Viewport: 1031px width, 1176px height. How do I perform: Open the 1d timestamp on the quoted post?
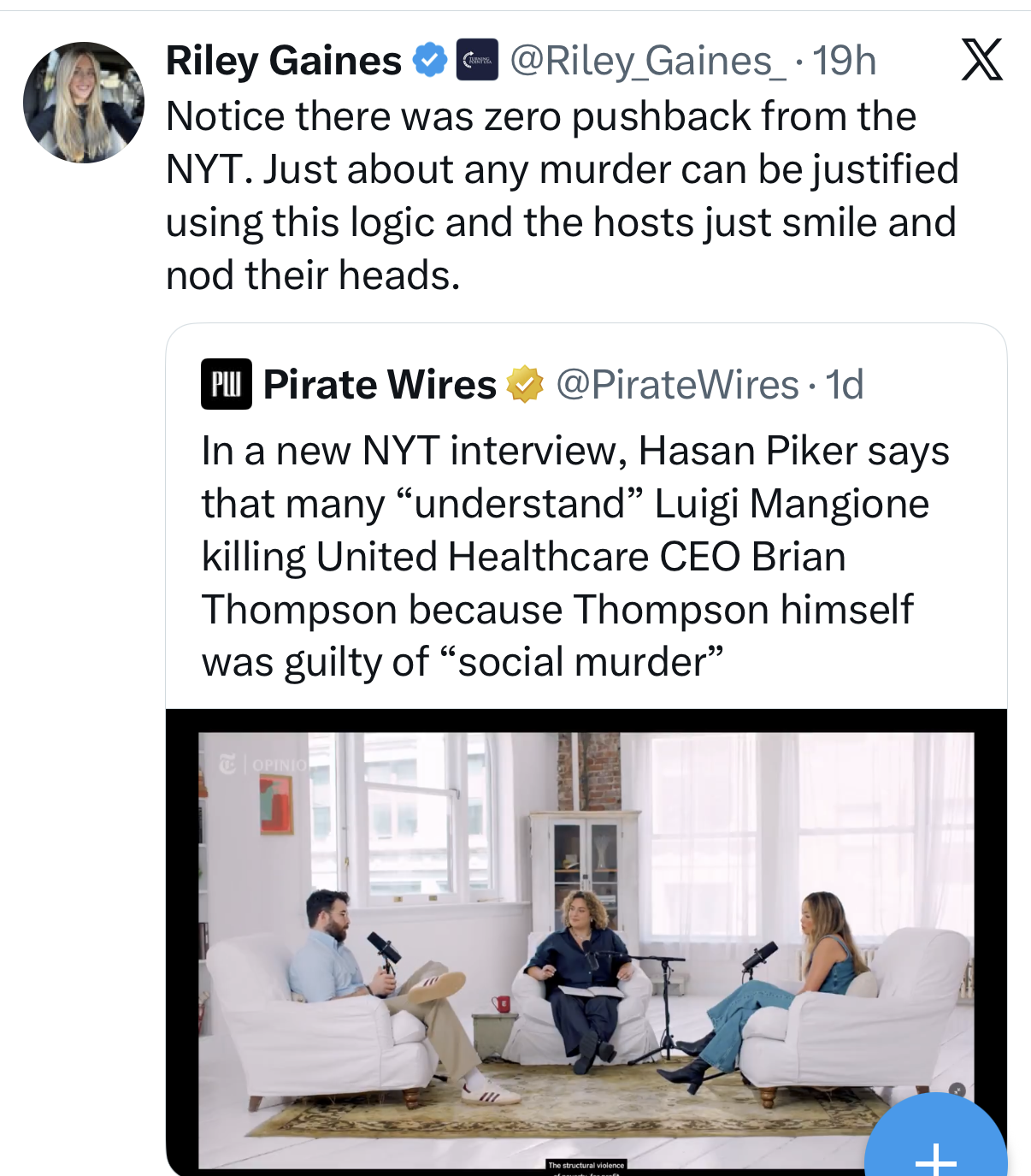click(845, 384)
